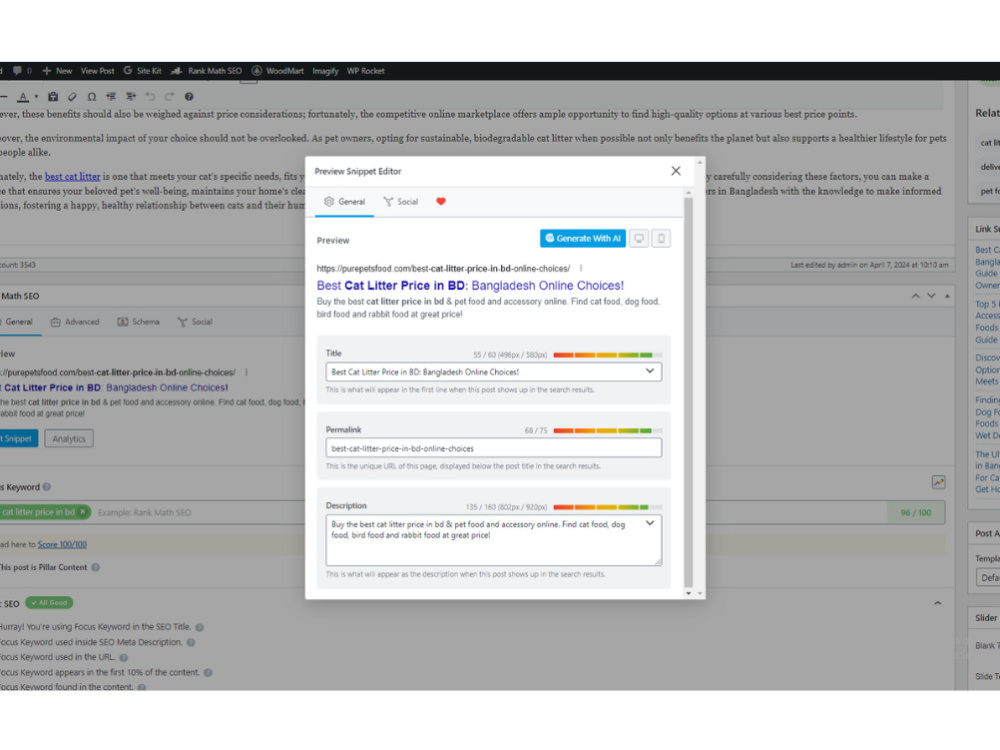Click modal scrollbar down arrow
The width and height of the screenshot is (1000, 750).
[x=688, y=594]
